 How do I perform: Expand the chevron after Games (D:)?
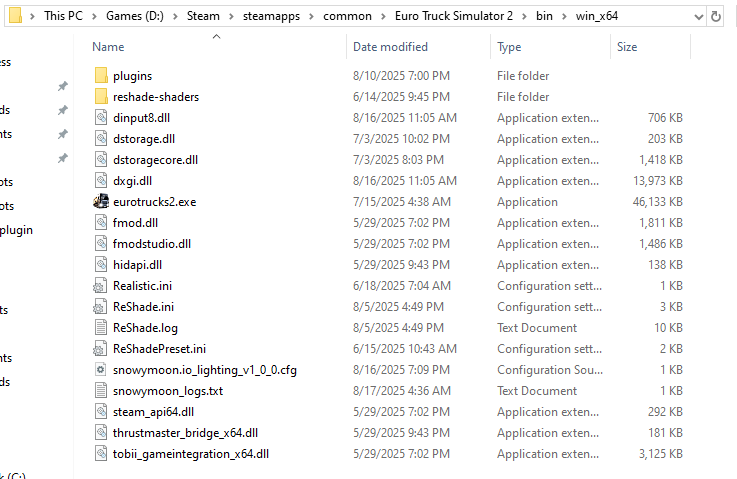[x=175, y=16]
